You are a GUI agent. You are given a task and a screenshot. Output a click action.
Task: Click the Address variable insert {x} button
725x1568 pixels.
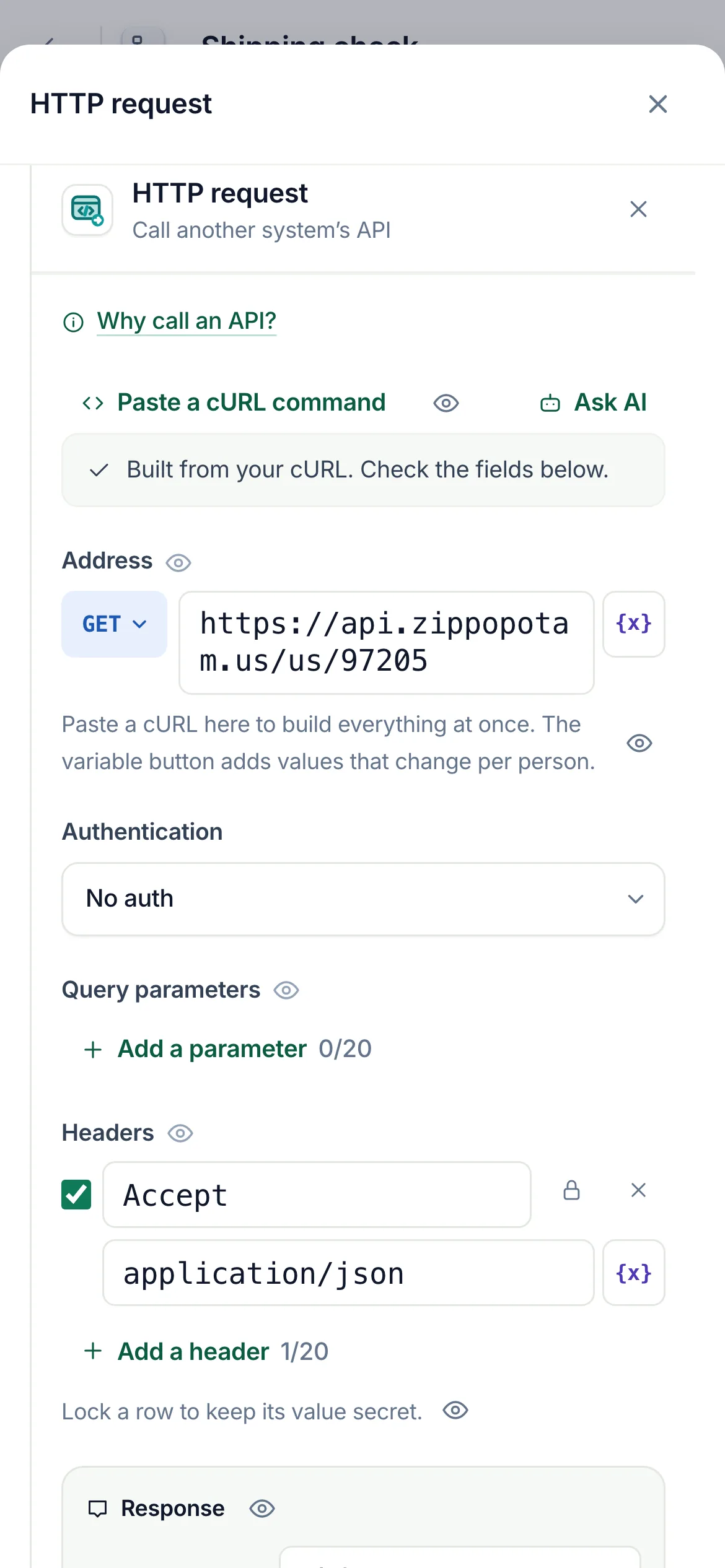(633, 624)
